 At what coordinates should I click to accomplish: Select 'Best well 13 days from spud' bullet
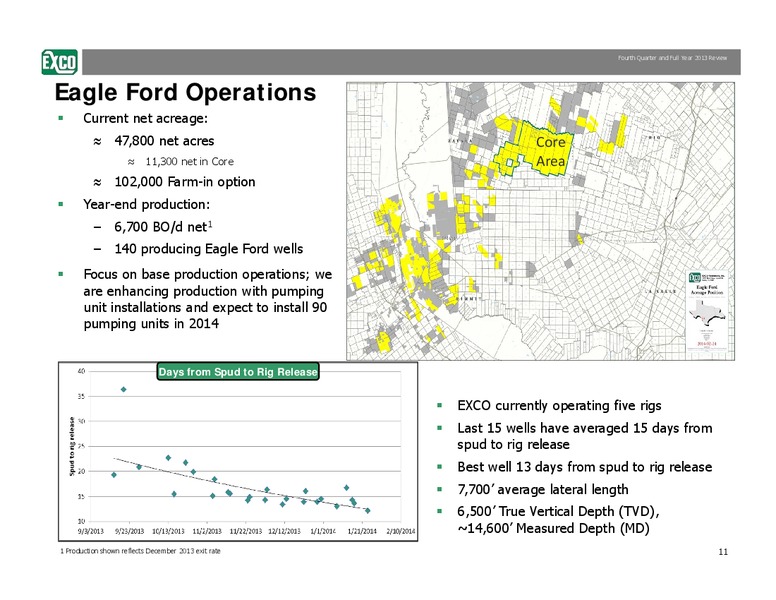(x=584, y=467)
